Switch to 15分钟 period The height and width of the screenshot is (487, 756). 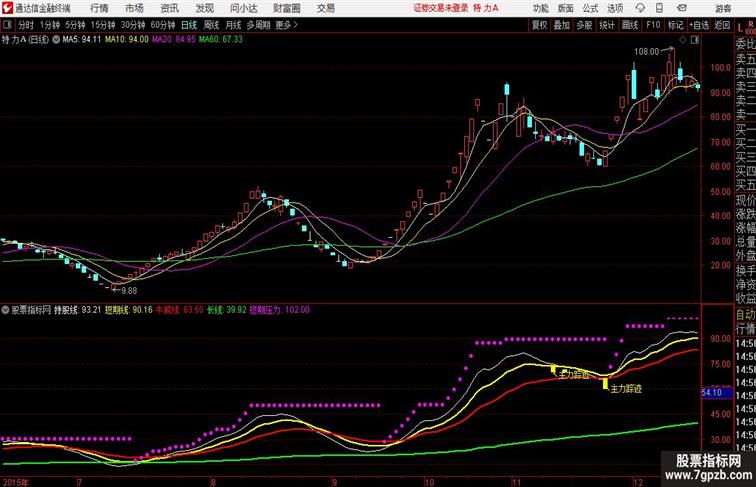coord(103,25)
